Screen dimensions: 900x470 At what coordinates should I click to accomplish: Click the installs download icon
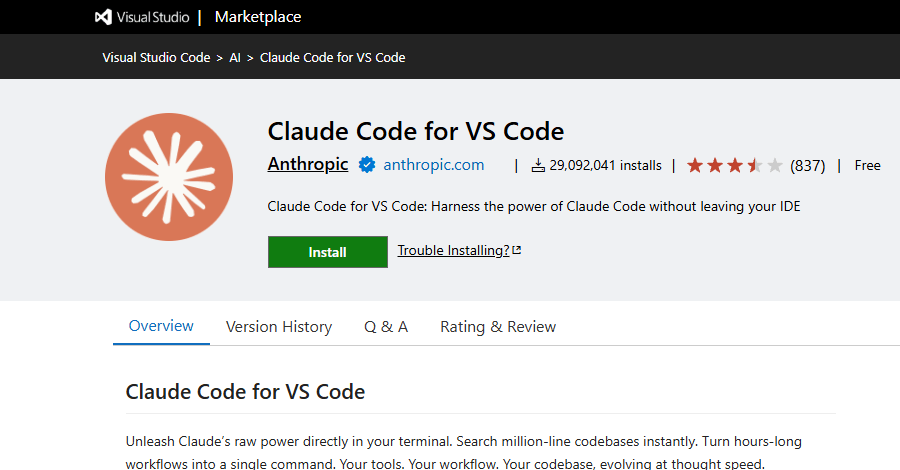538,166
